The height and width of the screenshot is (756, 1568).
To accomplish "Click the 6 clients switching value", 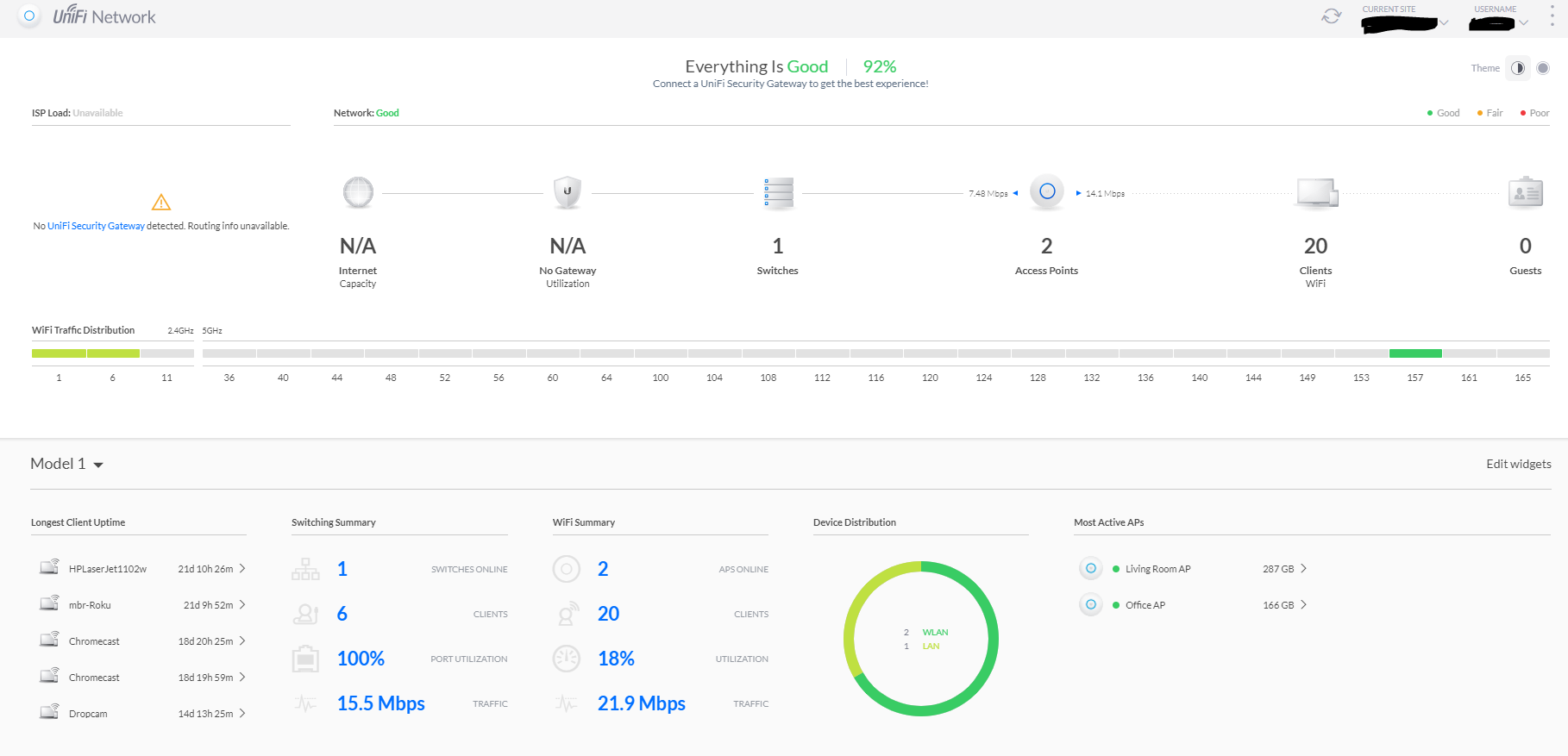I will click(x=342, y=614).
